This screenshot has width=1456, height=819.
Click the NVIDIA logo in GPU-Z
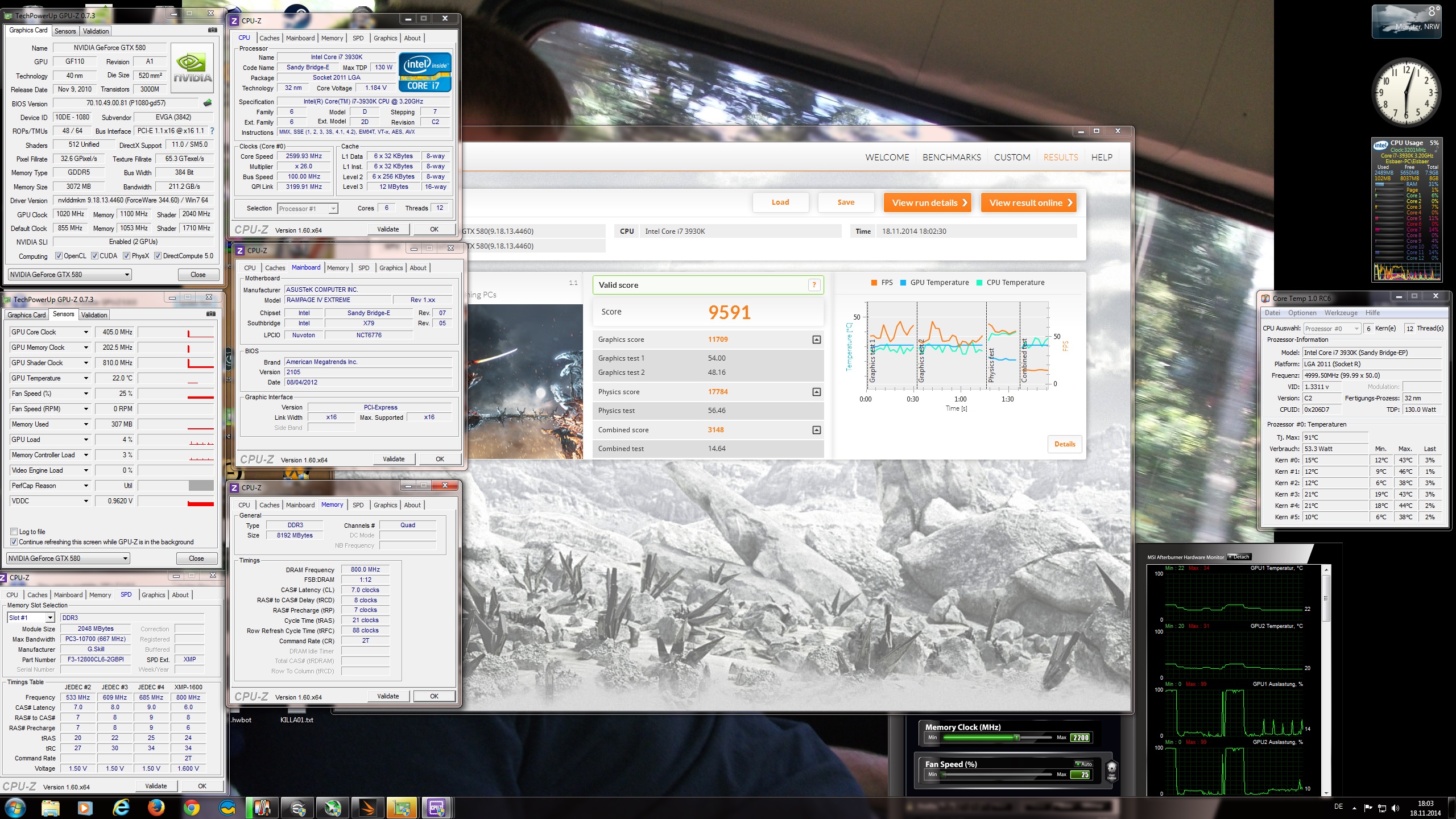(x=193, y=68)
